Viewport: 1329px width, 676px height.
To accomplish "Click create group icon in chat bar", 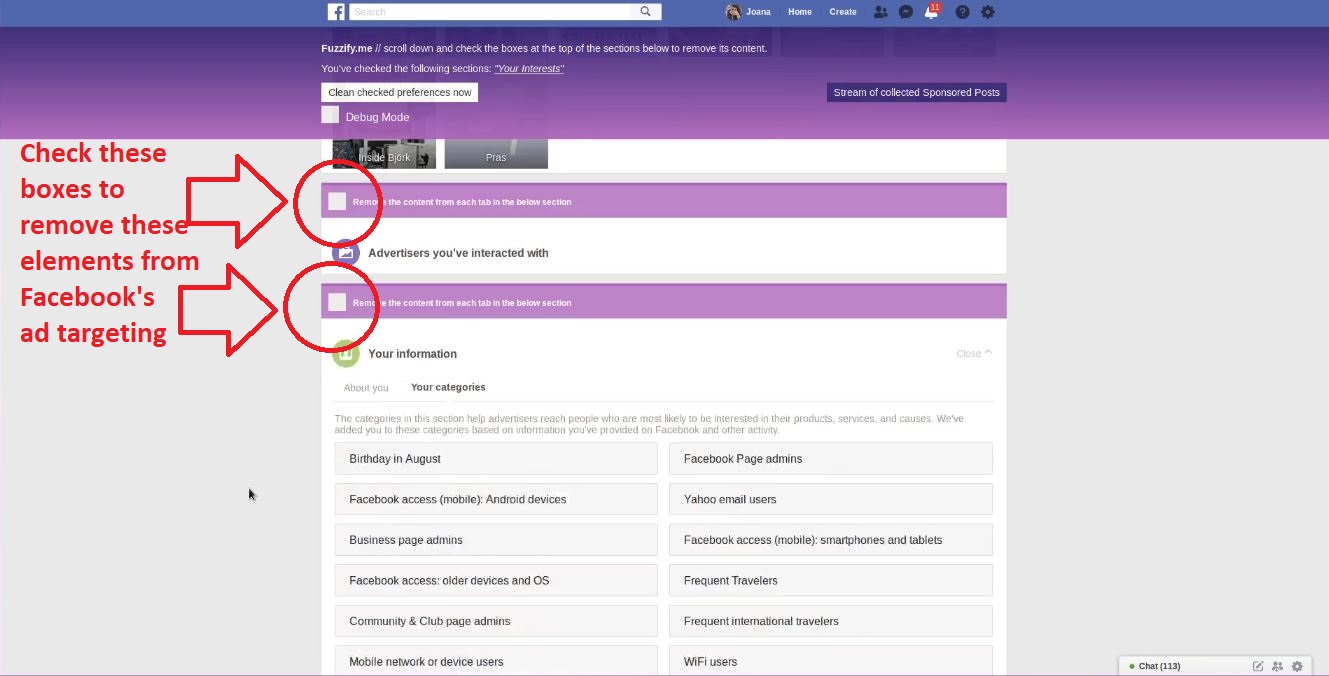I will coord(1277,666).
